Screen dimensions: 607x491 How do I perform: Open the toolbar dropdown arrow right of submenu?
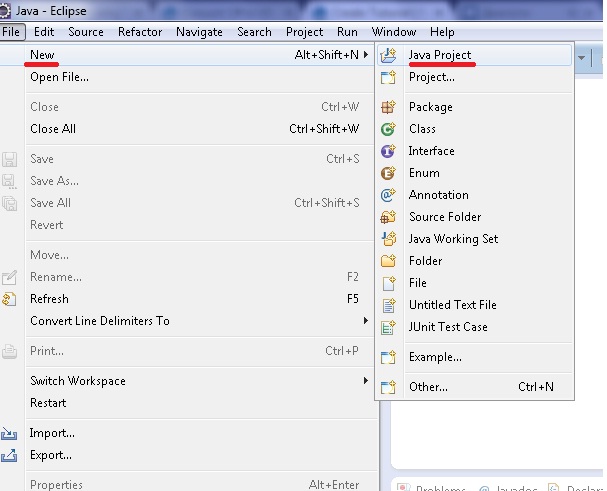coord(581,58)
